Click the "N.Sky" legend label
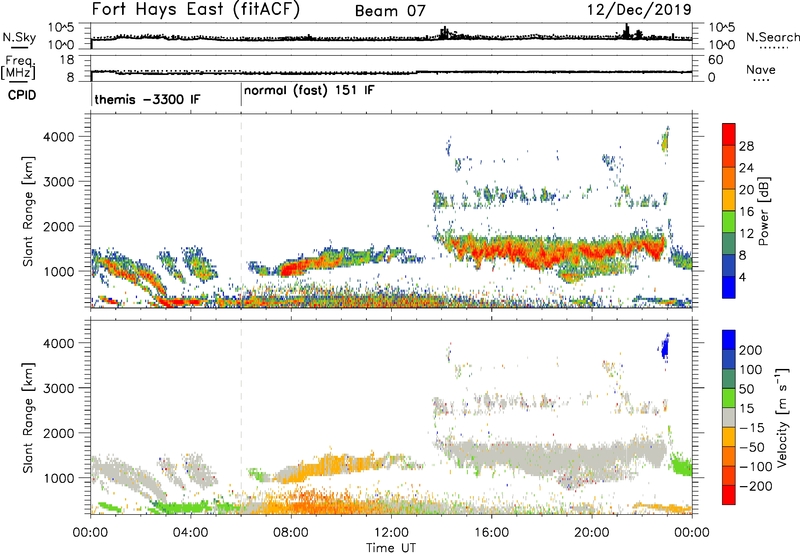The height and width of the screenshot is (554, 800). tap(19, 37)
